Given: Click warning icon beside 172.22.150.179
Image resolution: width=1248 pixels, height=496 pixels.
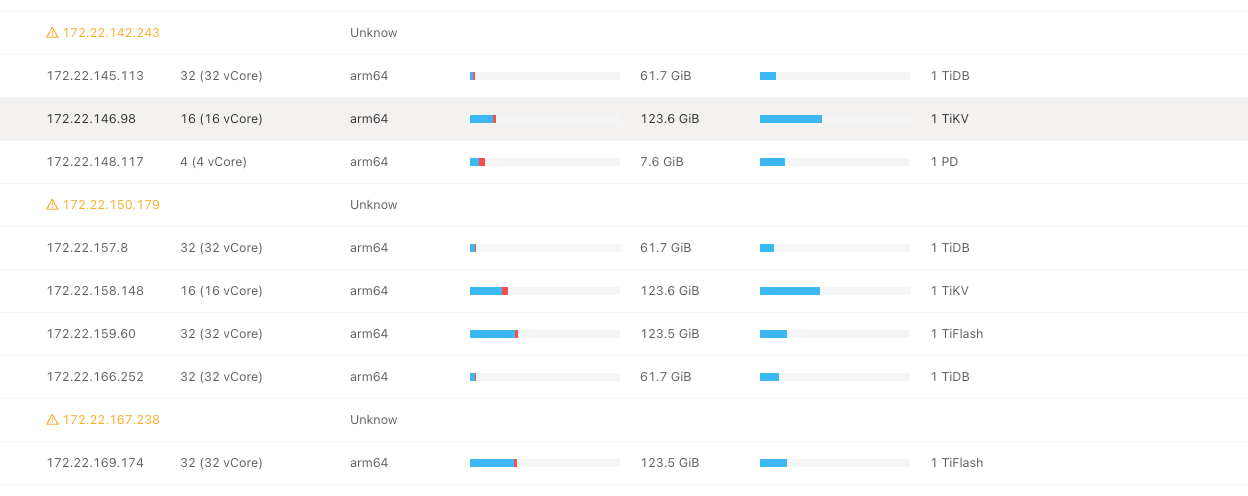Looking at the screenshot, I should [52, 205].
